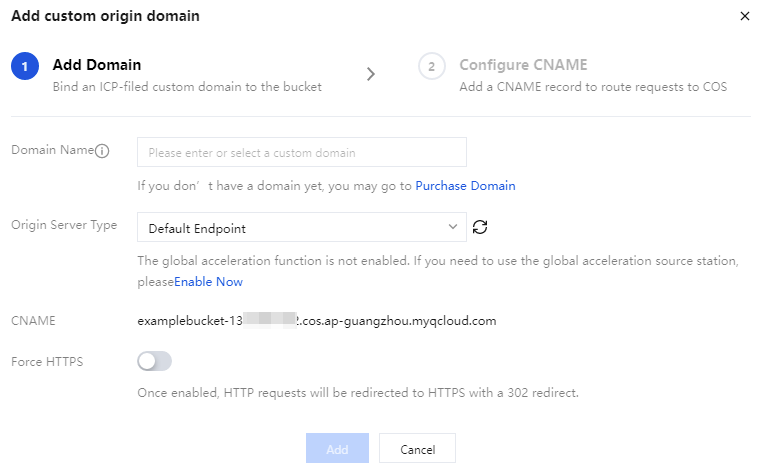Select the Add Domain step

pyautogui.click(x=97, y=65)
